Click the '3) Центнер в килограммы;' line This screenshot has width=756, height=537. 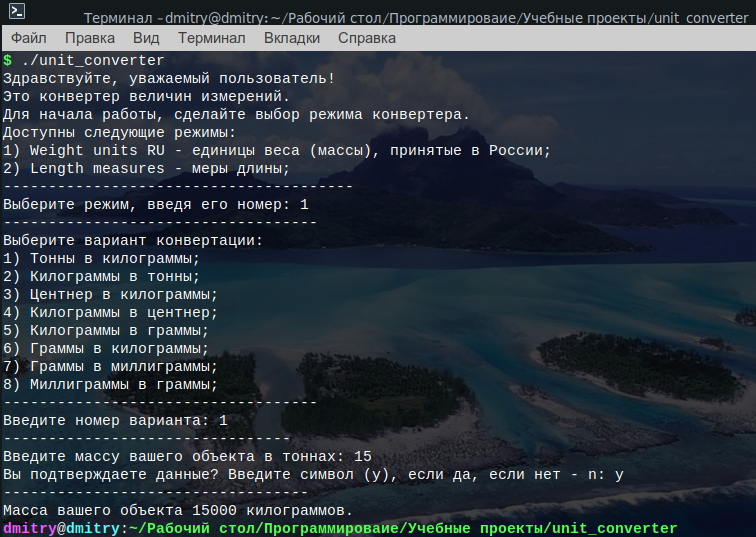(110, 294)
